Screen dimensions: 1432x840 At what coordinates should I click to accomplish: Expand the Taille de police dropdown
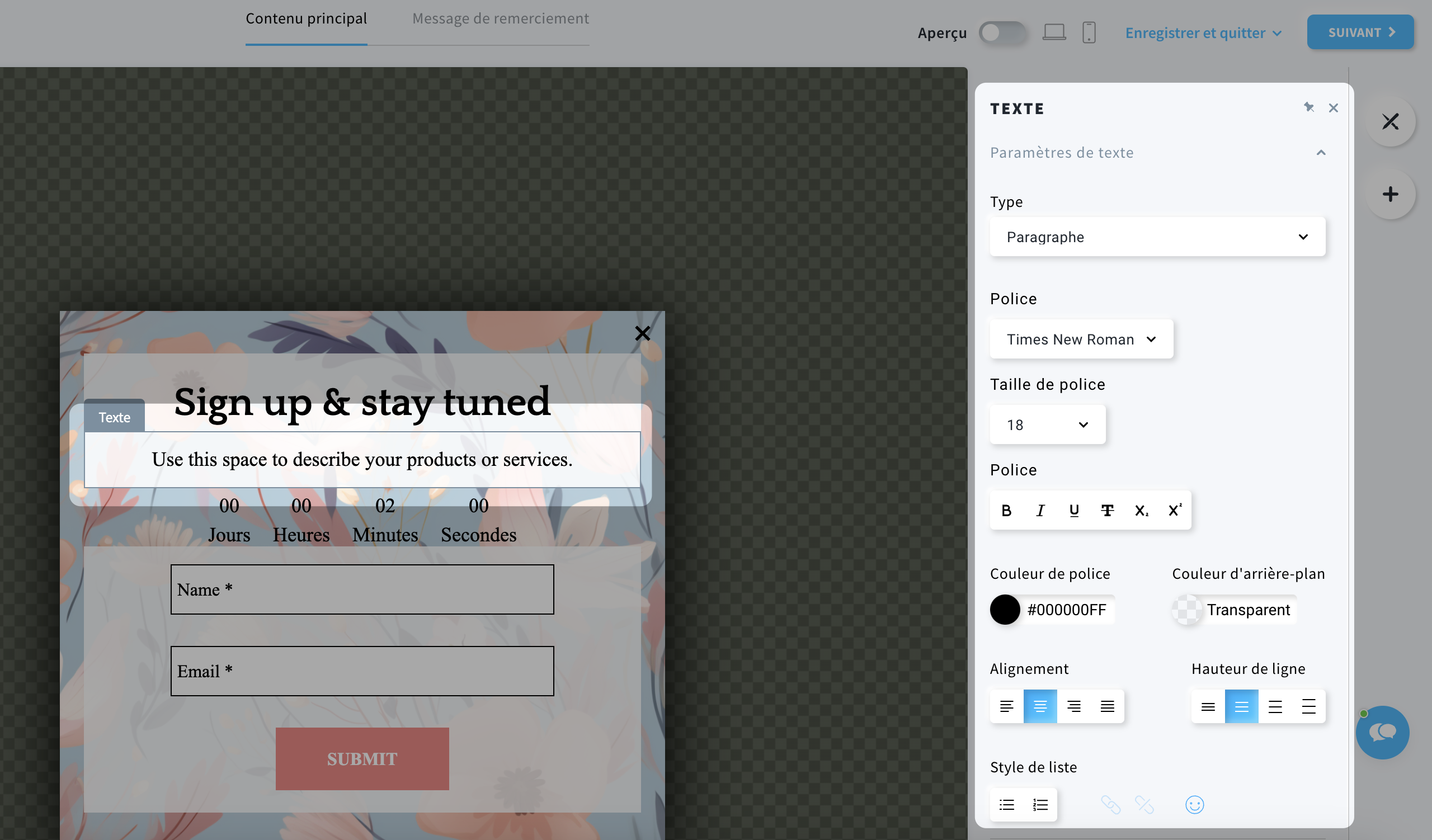pyautogui.click(x=1046, y=425)
